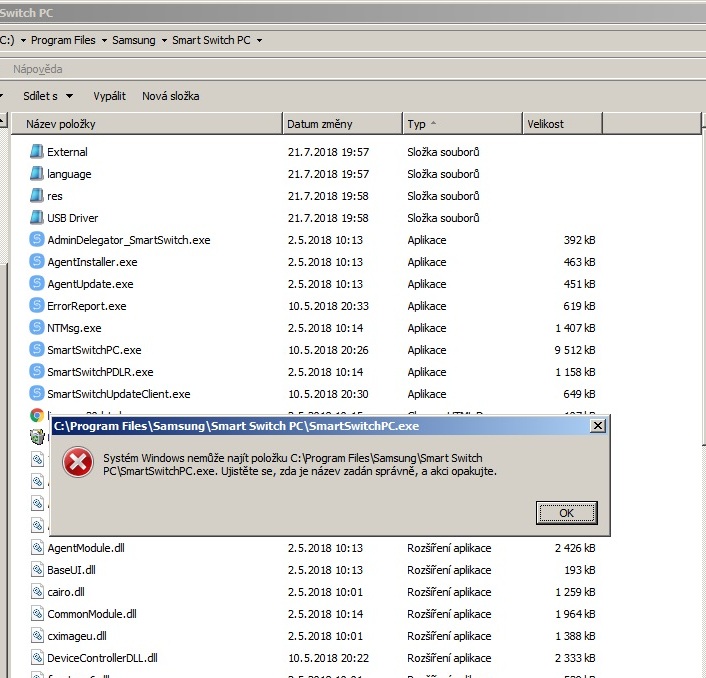Click the ErrorReport.exe app icon
Screen dimensions: 706x678
point(37,306)
